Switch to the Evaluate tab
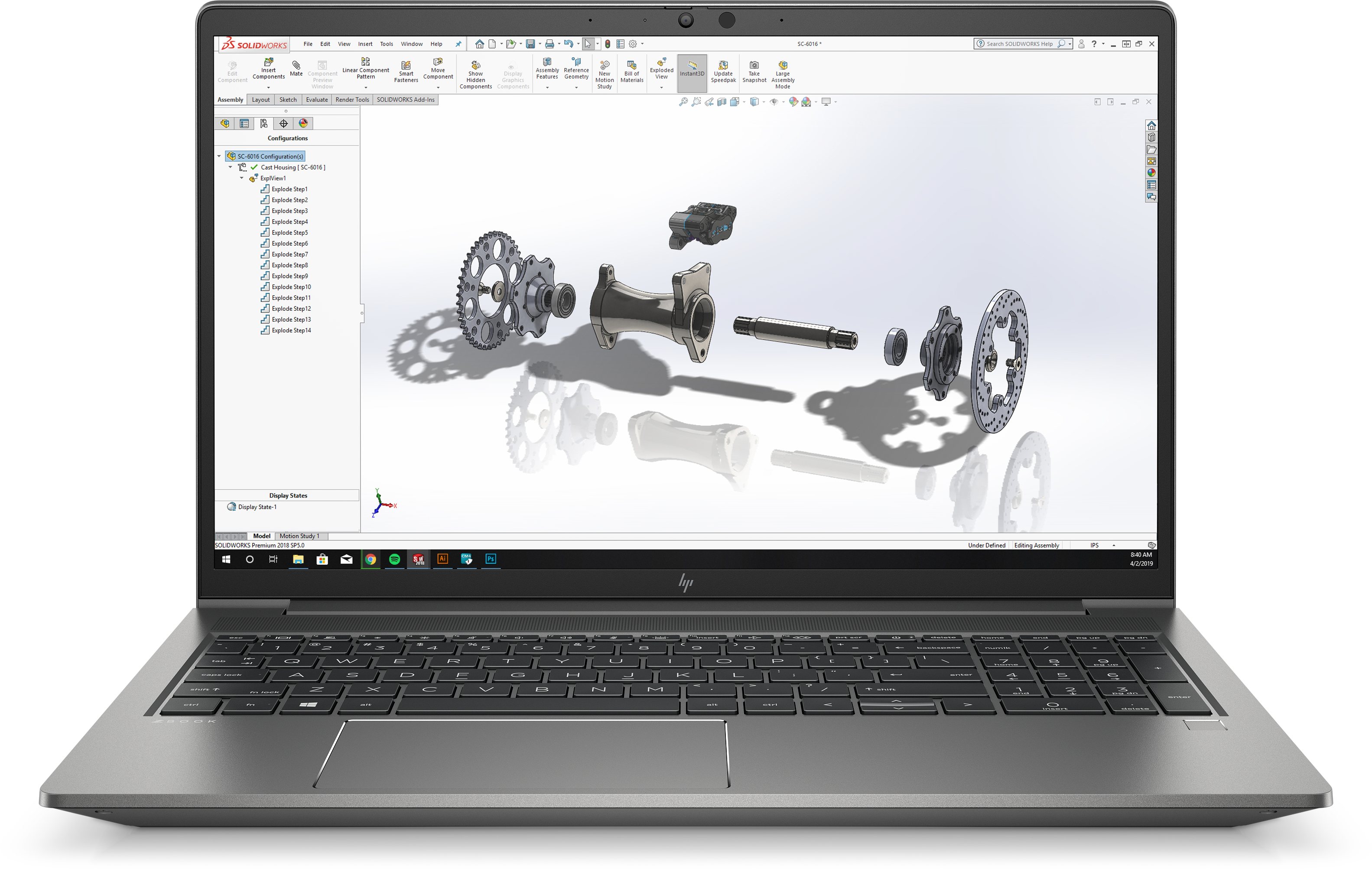Viewport: 1372px width, 869px height. pyautogui.click(x=316, y=100)
